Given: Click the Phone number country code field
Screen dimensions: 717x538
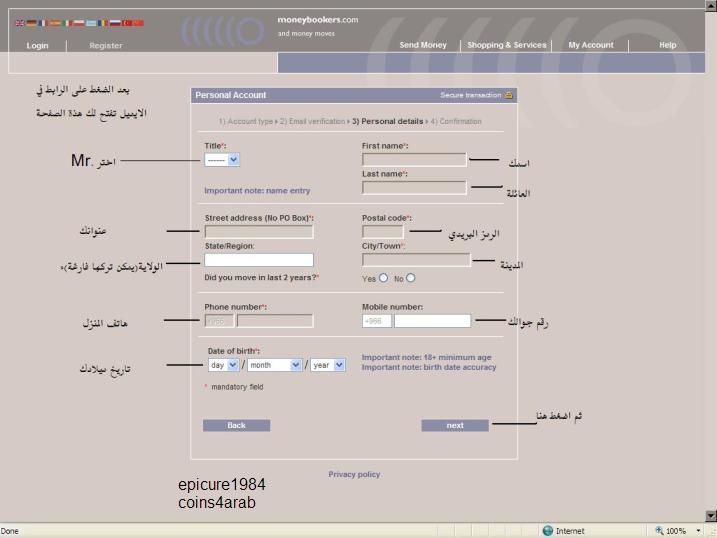Looking at the screenshot, I should coord(219,321).
